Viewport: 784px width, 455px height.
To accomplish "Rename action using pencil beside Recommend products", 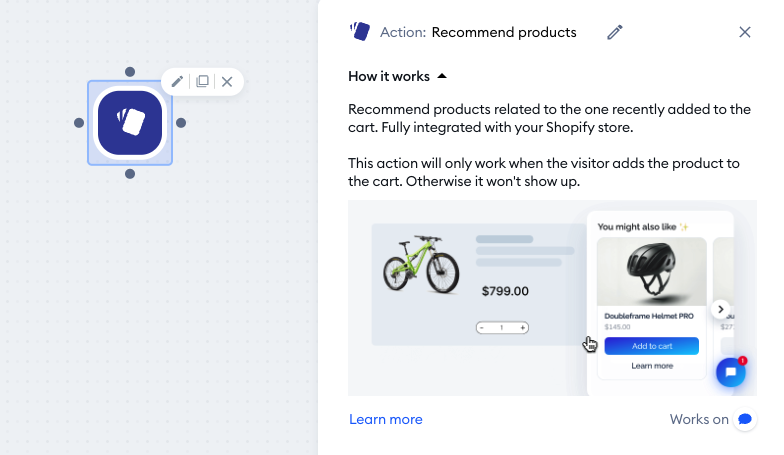I will pyautogui.click(x=615, y=32).
